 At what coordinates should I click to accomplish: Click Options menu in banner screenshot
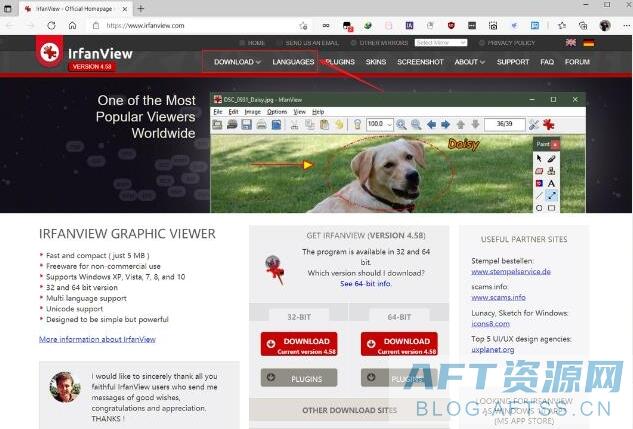point(277,112)
